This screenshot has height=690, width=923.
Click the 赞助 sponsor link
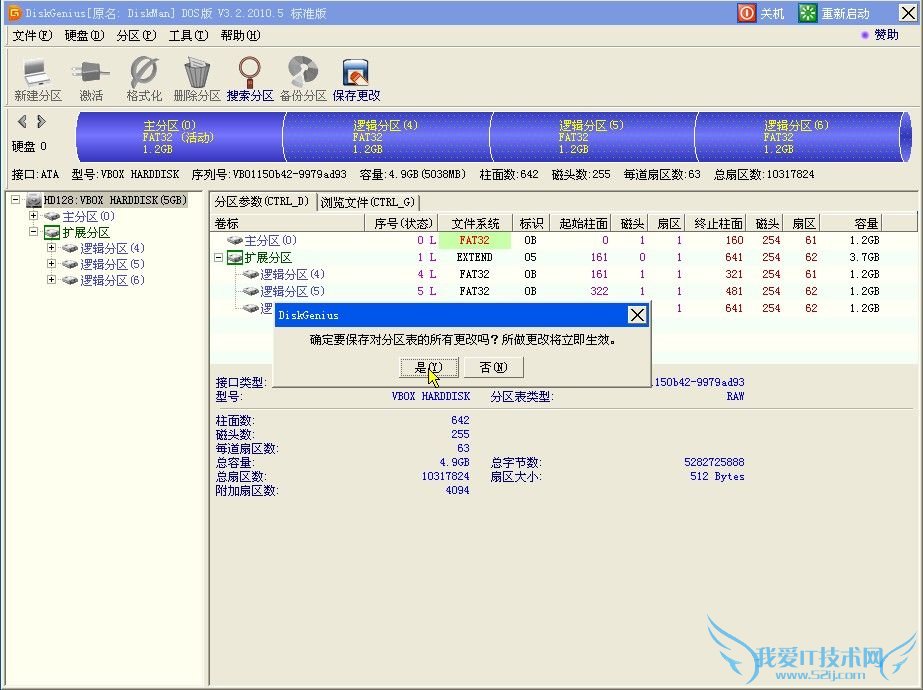tap(886, 35)
